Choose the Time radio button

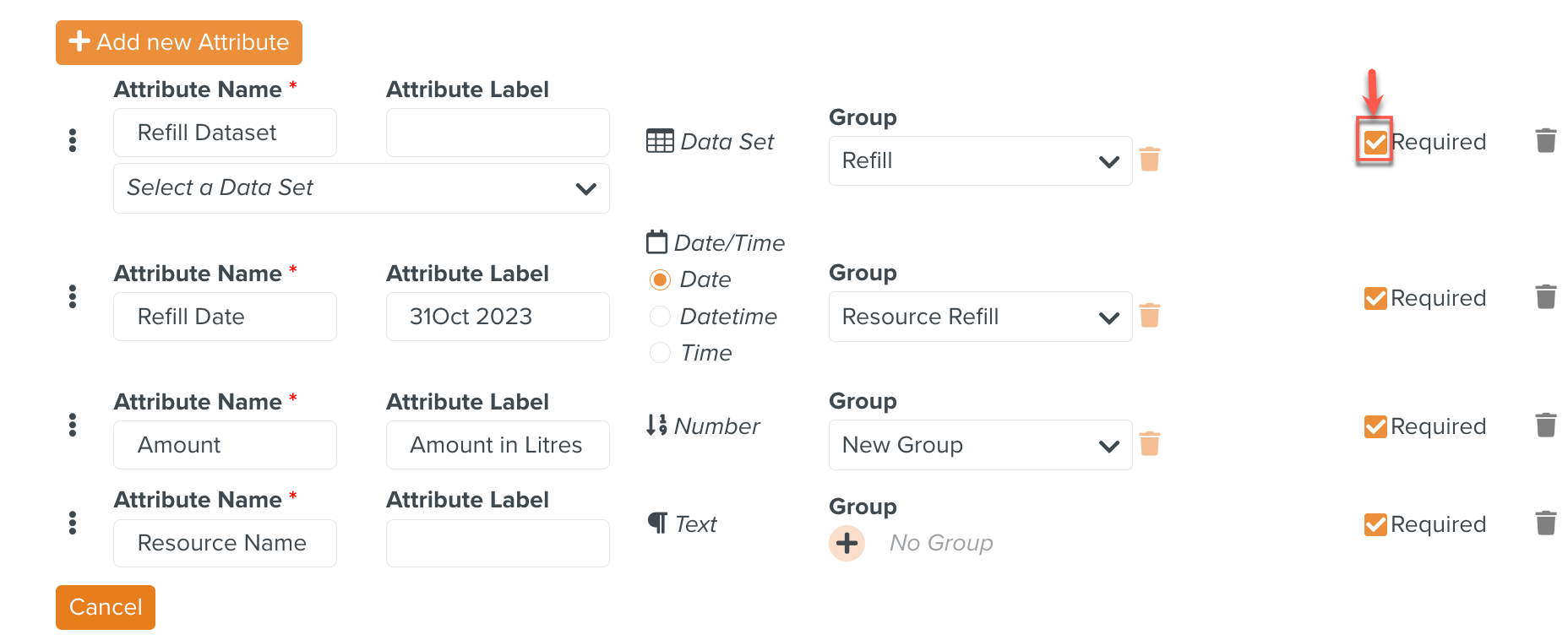click(x=660, y=353)
